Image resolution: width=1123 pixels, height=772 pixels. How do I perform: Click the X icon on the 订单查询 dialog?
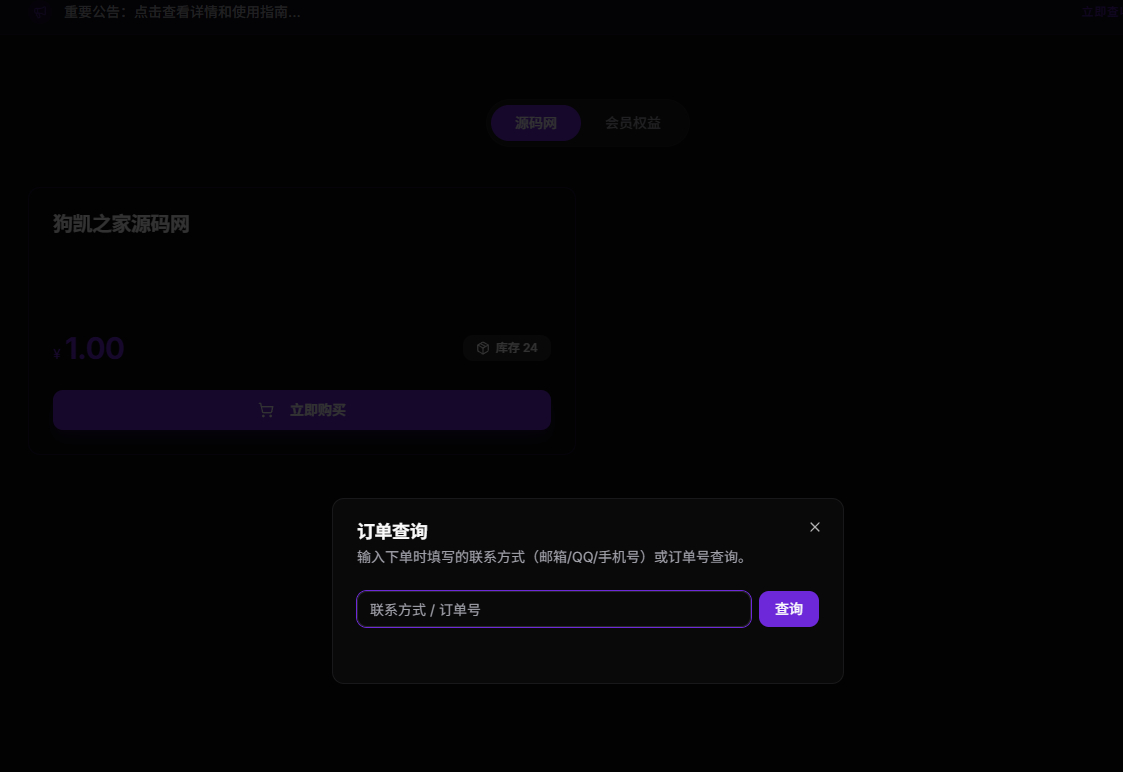pos(814,527)
